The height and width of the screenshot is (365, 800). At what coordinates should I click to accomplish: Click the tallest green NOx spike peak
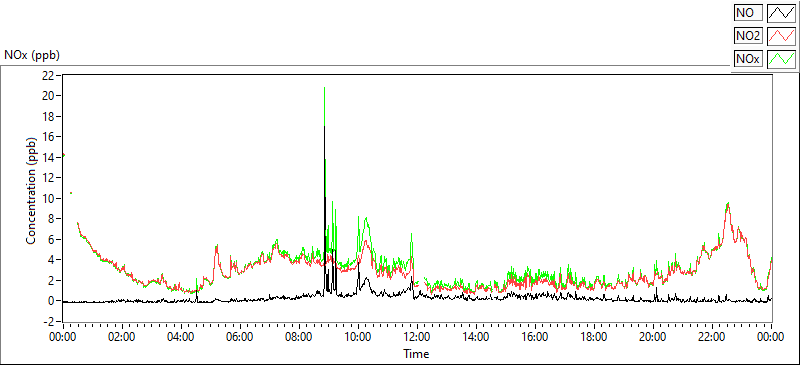tap(324, 88)
